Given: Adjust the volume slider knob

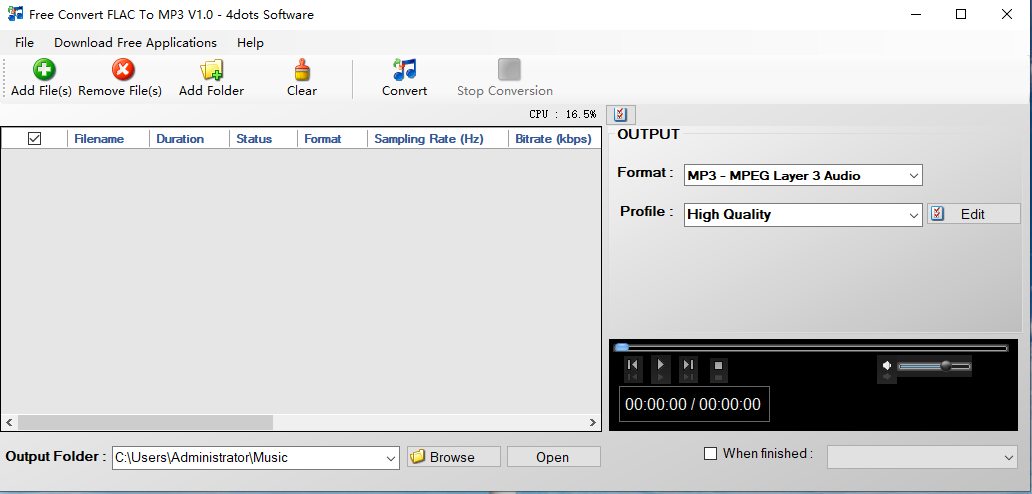Looking at the screenshot, I should coord(946,366).
